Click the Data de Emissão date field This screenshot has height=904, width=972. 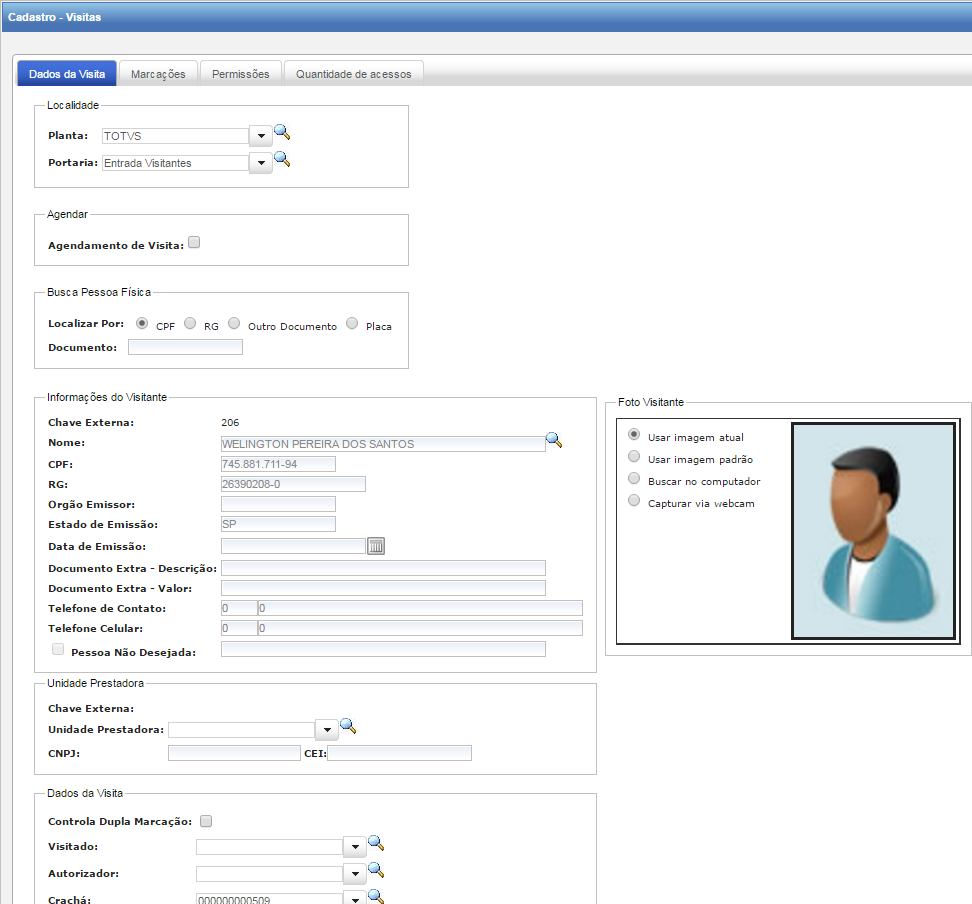(x=293, y=546)
